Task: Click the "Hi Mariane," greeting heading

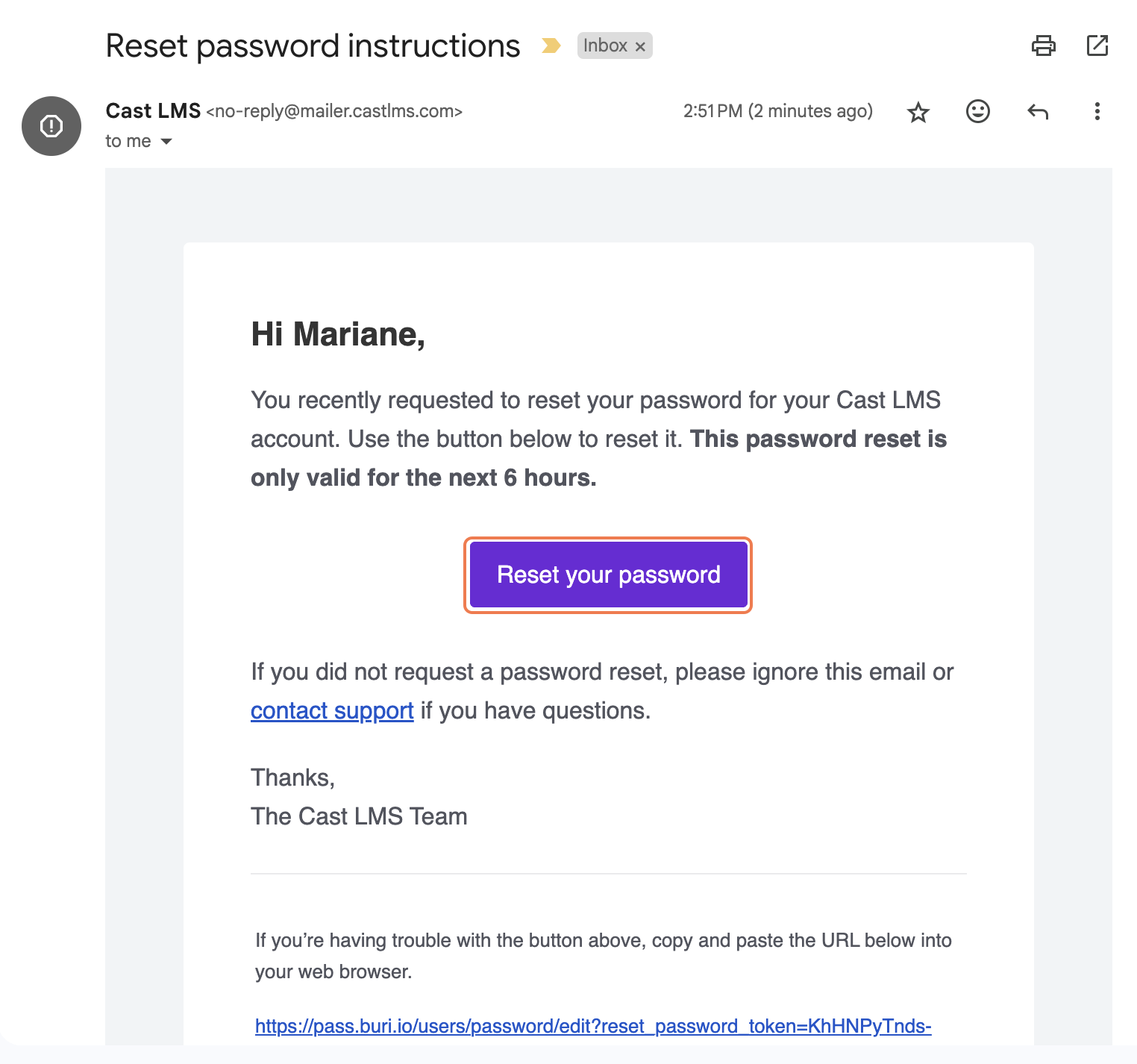Action: (x=338, y=334)
